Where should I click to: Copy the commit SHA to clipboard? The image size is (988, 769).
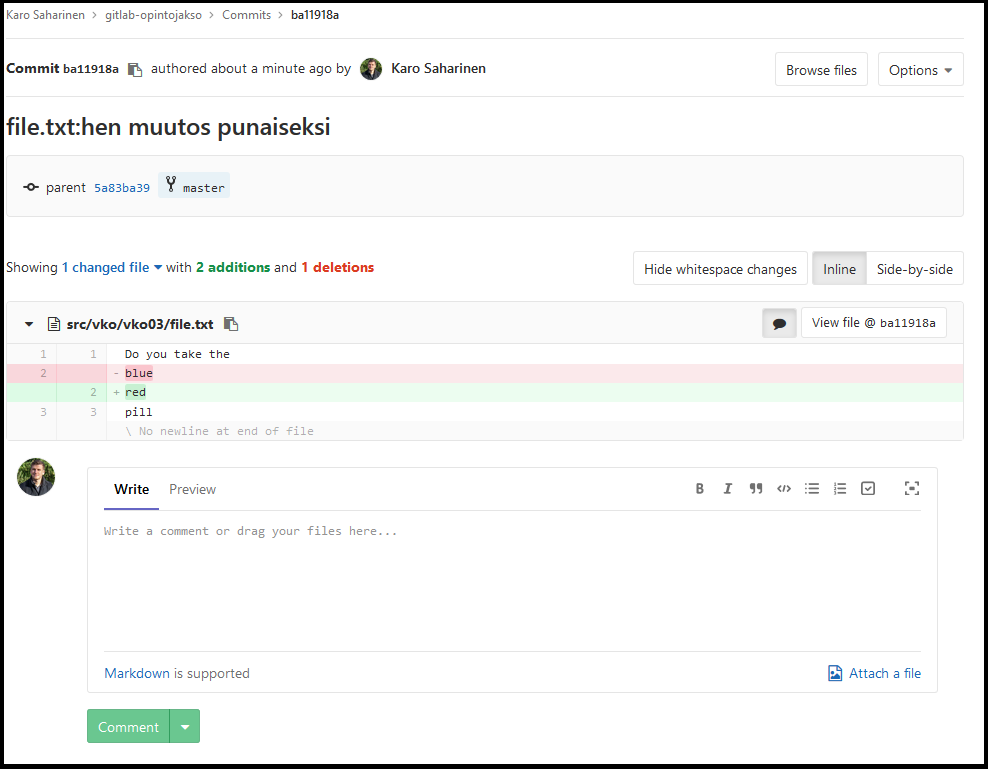[135, 70]
